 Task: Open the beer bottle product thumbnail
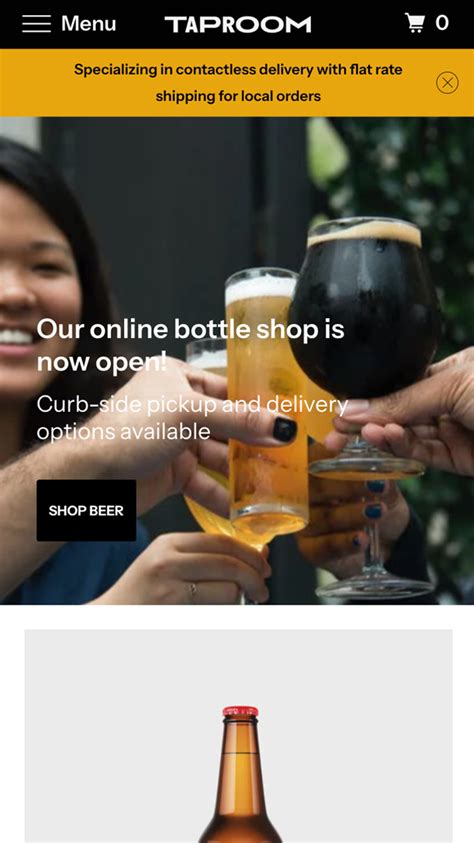[x=239, y=736]
